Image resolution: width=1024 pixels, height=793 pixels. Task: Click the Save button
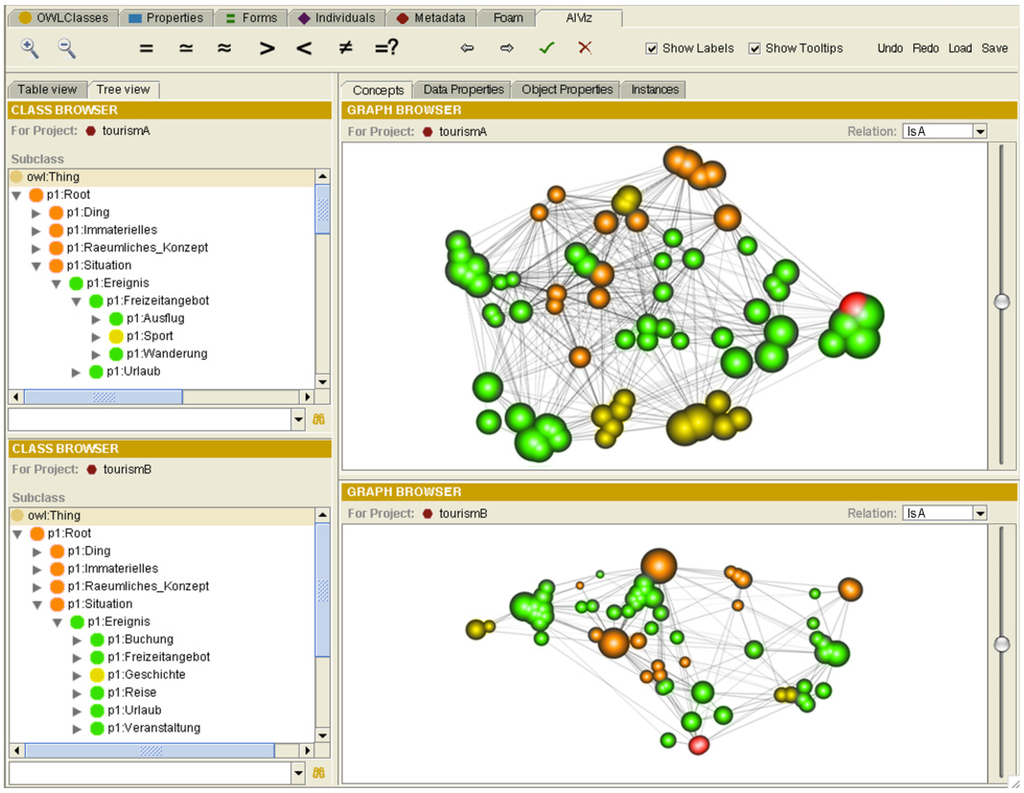pyautogui.click(x=994, y=48)
